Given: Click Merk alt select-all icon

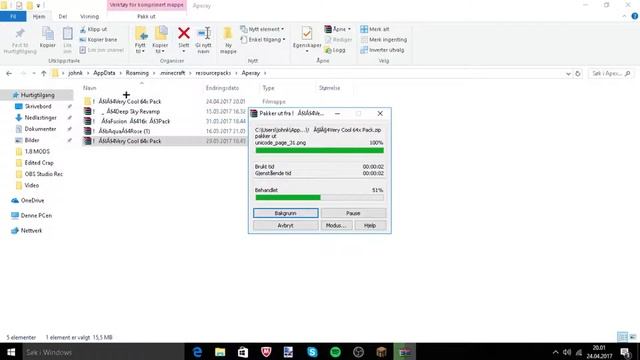Looking at the screenshot, I should click(364, 29).
